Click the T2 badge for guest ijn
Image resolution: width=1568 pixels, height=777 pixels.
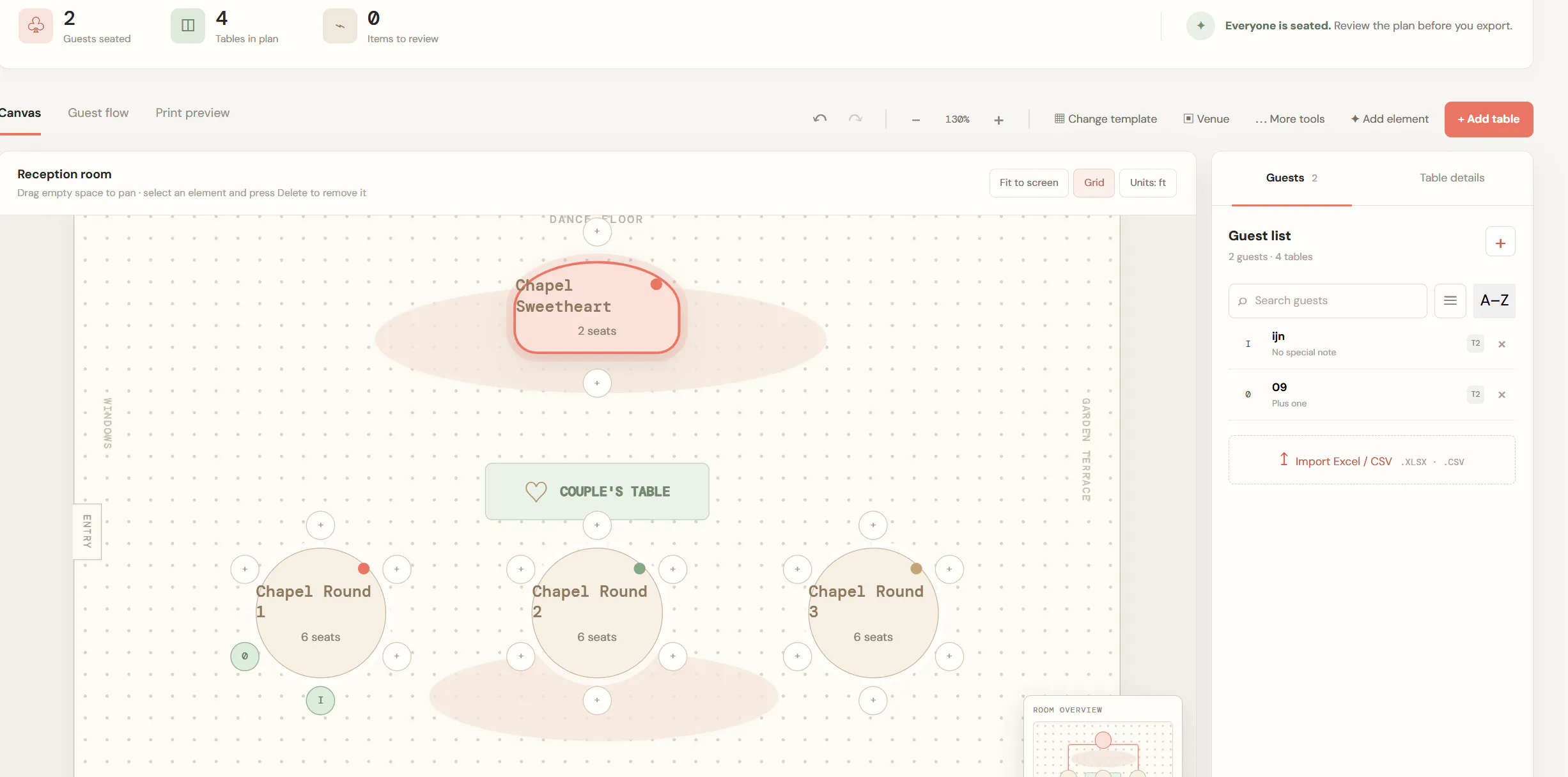1475,344
